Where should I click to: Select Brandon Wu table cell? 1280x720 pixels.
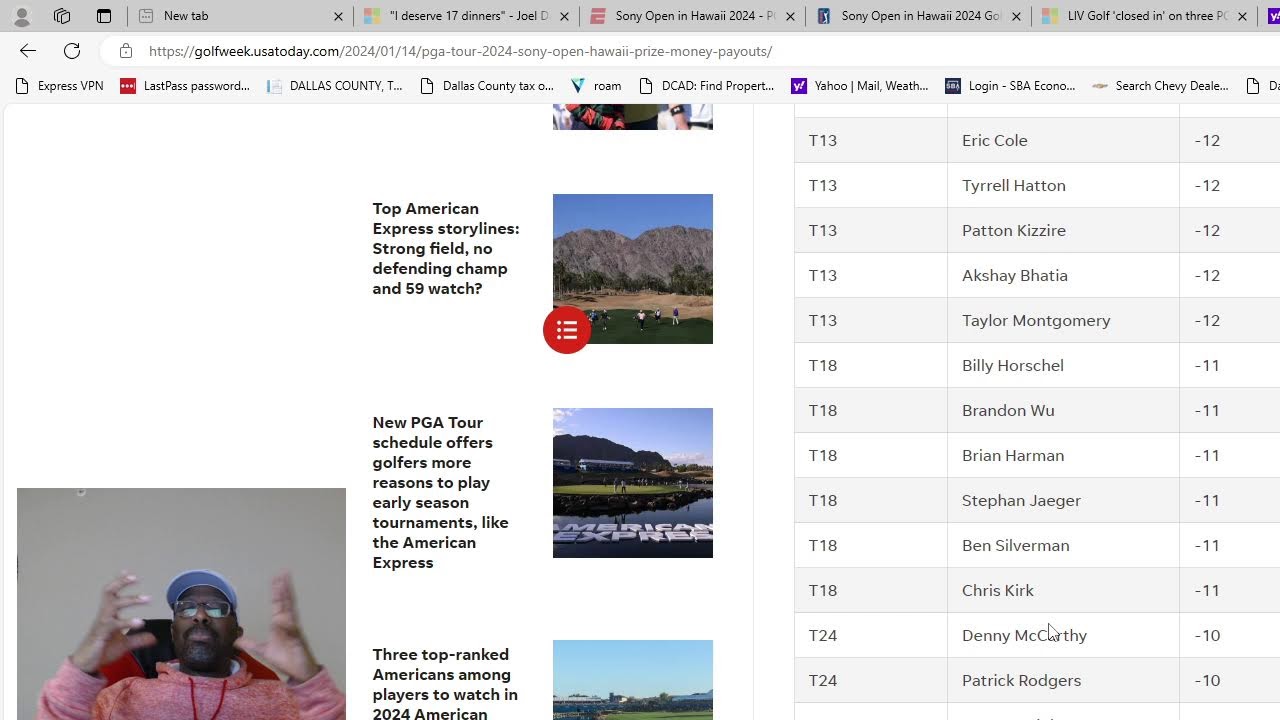pyautogui.click(x=1063, y=410)
